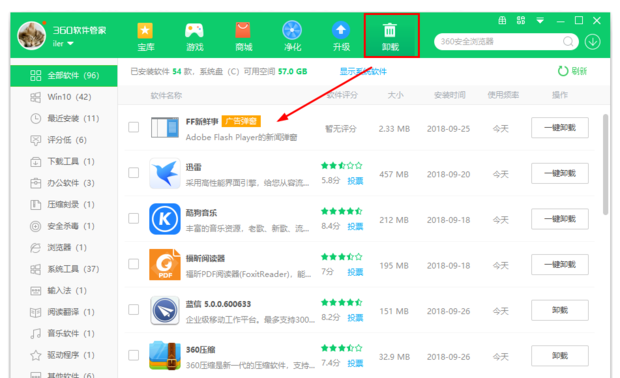Screen dimensions: 620x378
Task: Sort by 软件名称 column header
Action: point(166,96)
